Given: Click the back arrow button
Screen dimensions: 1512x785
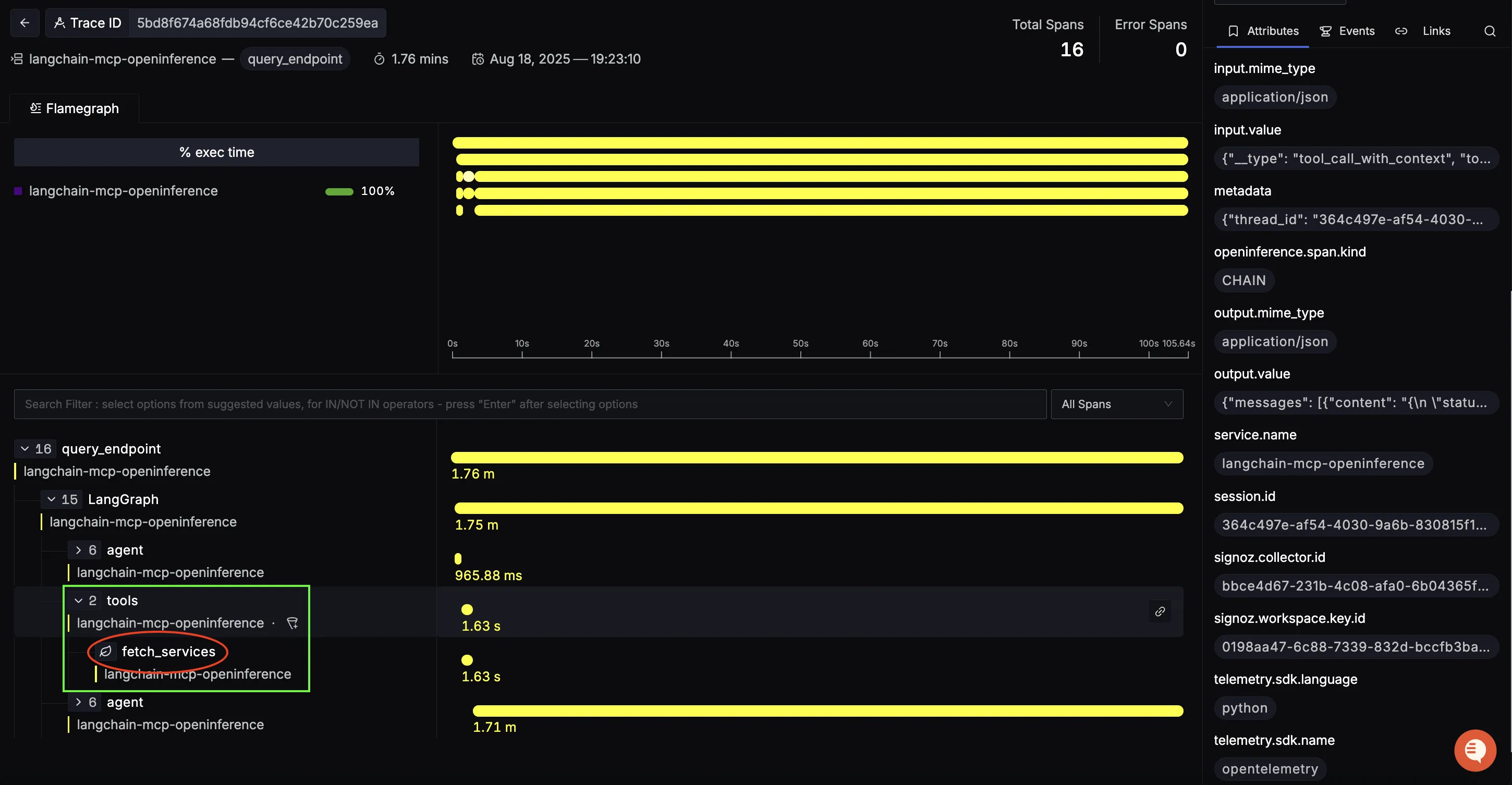Looking at the screenshot, I should [x=25, y=23].
